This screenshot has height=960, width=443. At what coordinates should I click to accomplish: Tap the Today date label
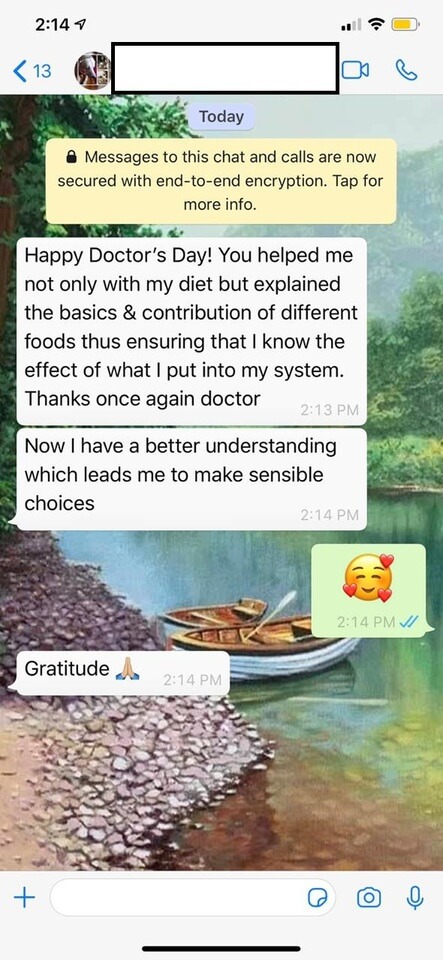221,116
